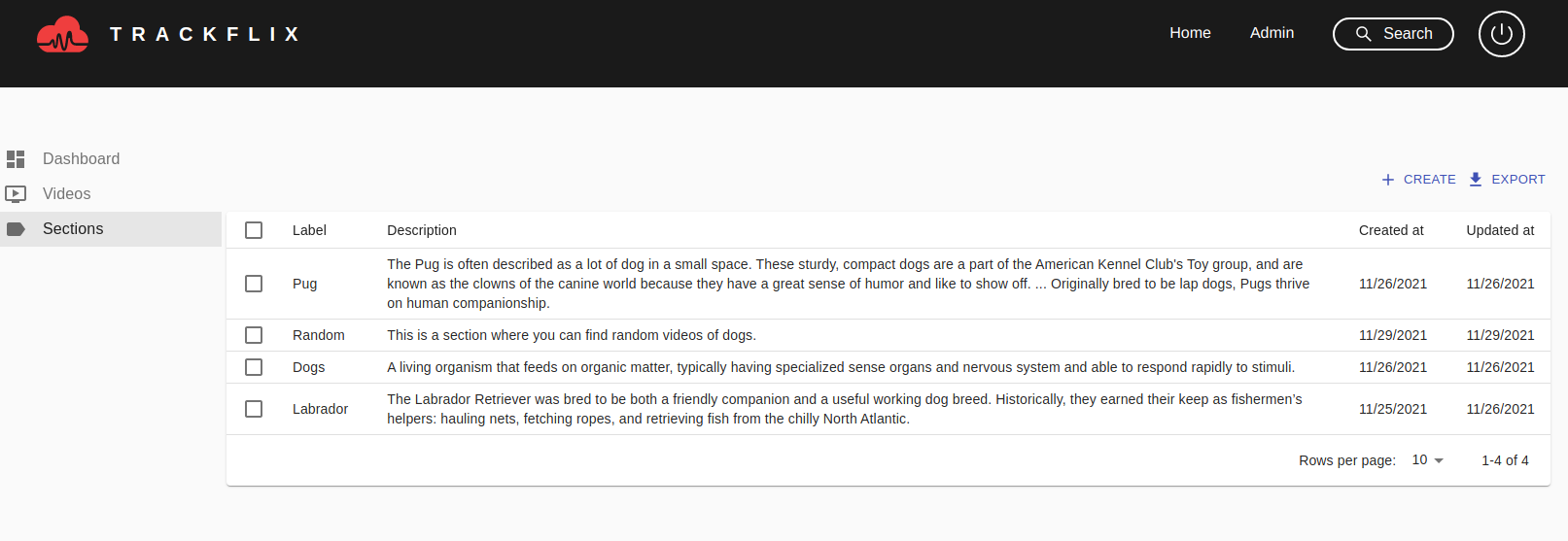Open the Dogs section row
The width and height of the screenshot is (1568, 541).
[889, 367]
